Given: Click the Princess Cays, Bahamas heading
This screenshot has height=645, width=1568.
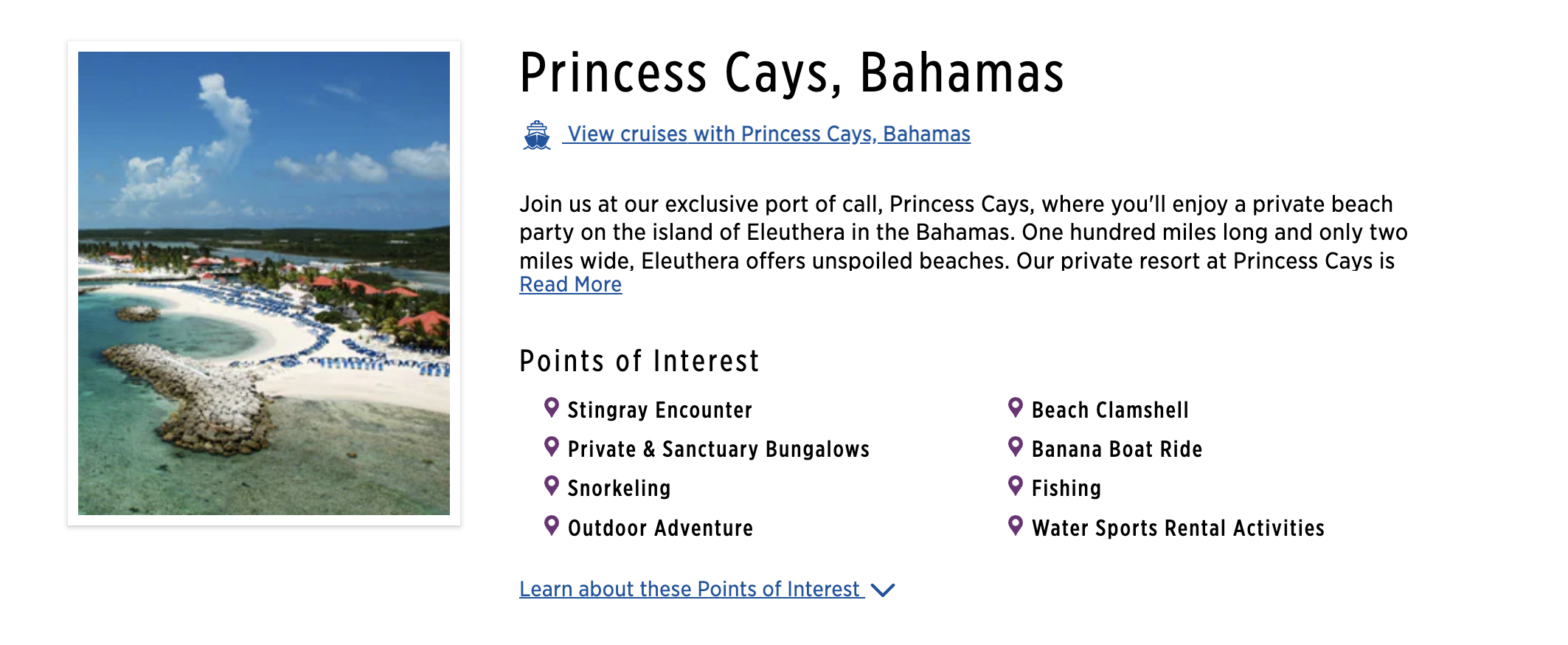Looking at the screenshot, I should coord(791,73).
